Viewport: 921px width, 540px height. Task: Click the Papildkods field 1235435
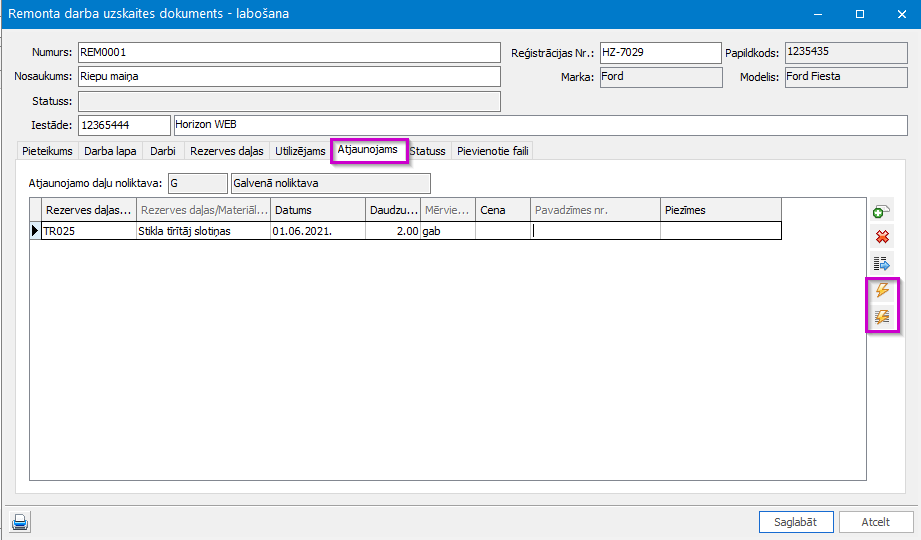(846, 52)
